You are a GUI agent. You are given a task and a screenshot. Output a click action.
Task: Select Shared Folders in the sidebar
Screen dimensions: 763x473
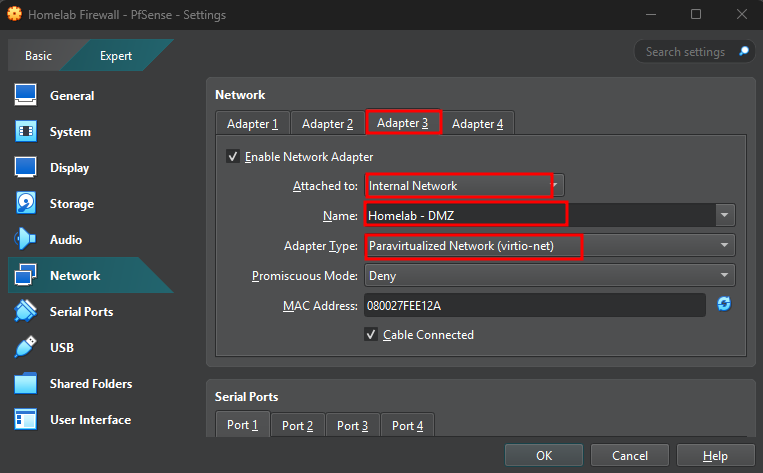91,383
